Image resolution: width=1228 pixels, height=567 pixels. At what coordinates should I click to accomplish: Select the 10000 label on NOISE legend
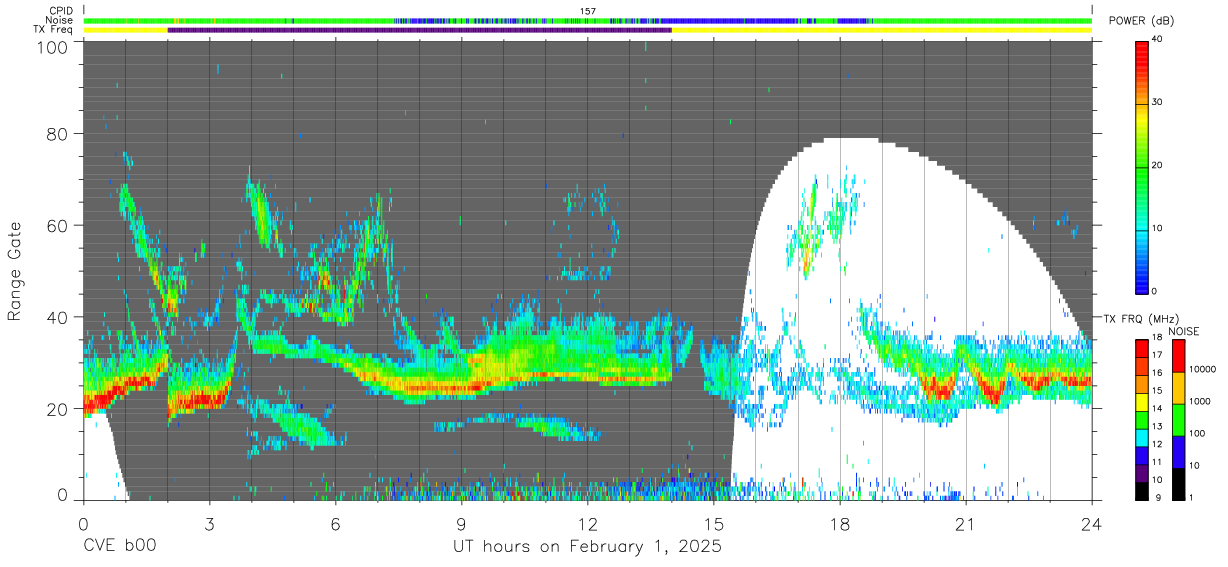pos(1203,369)
